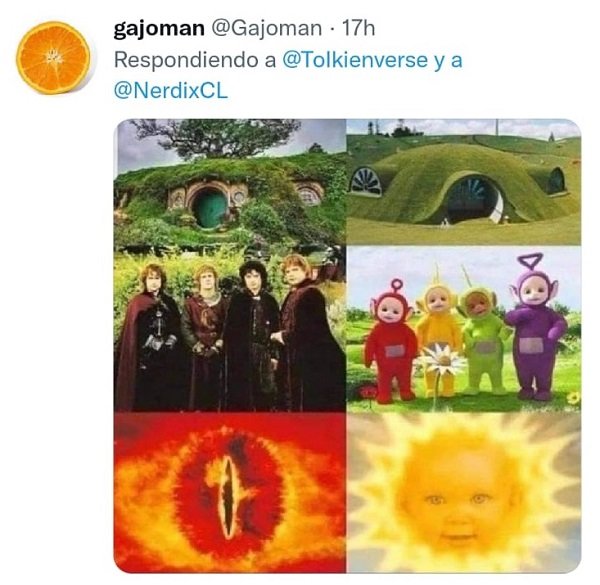Open the @Gajoman handle
The height and width of the screenshot is (585, 600).
pos(267,28)
